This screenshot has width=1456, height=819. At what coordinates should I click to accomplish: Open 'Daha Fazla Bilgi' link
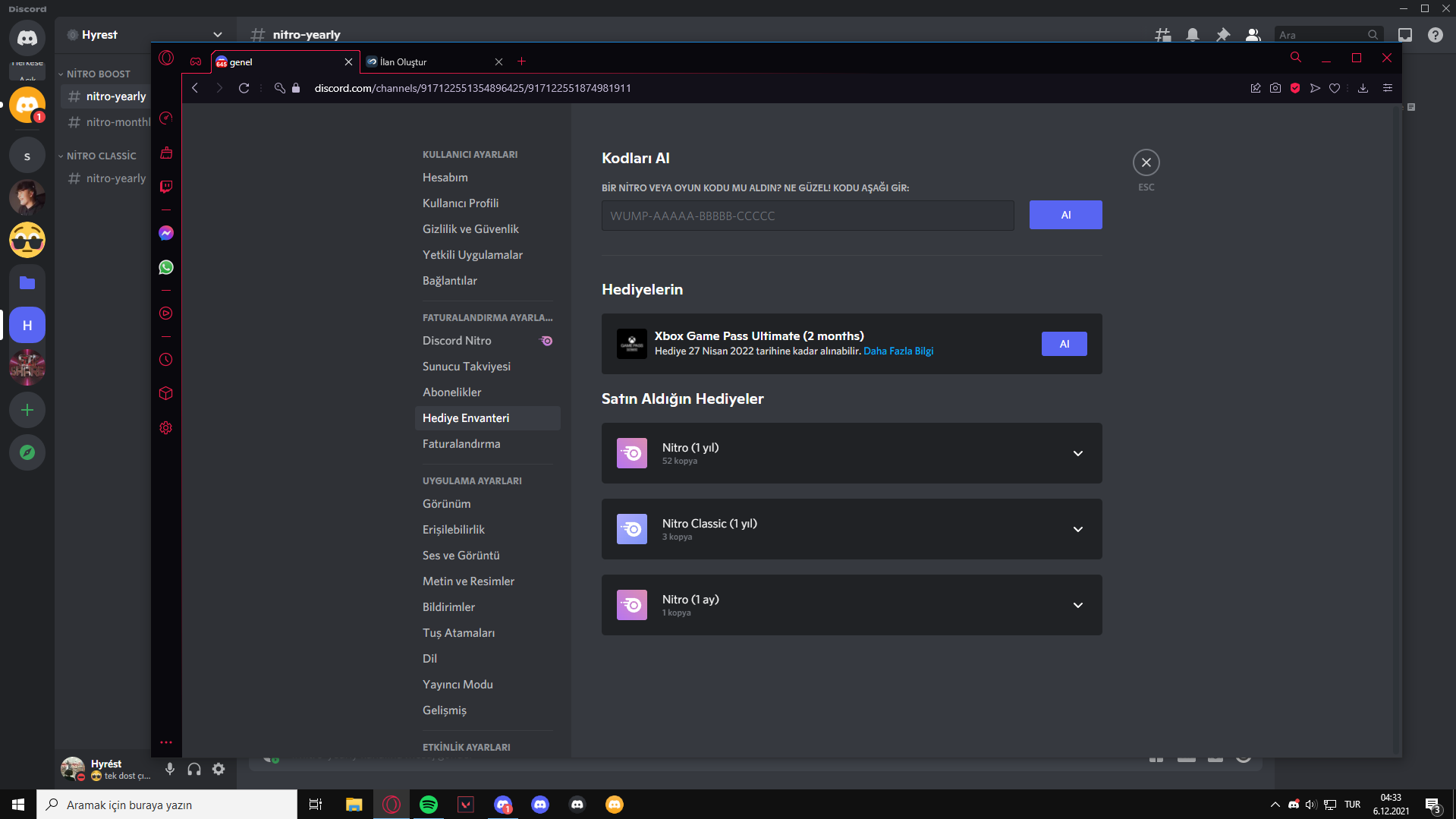point(898,351)
